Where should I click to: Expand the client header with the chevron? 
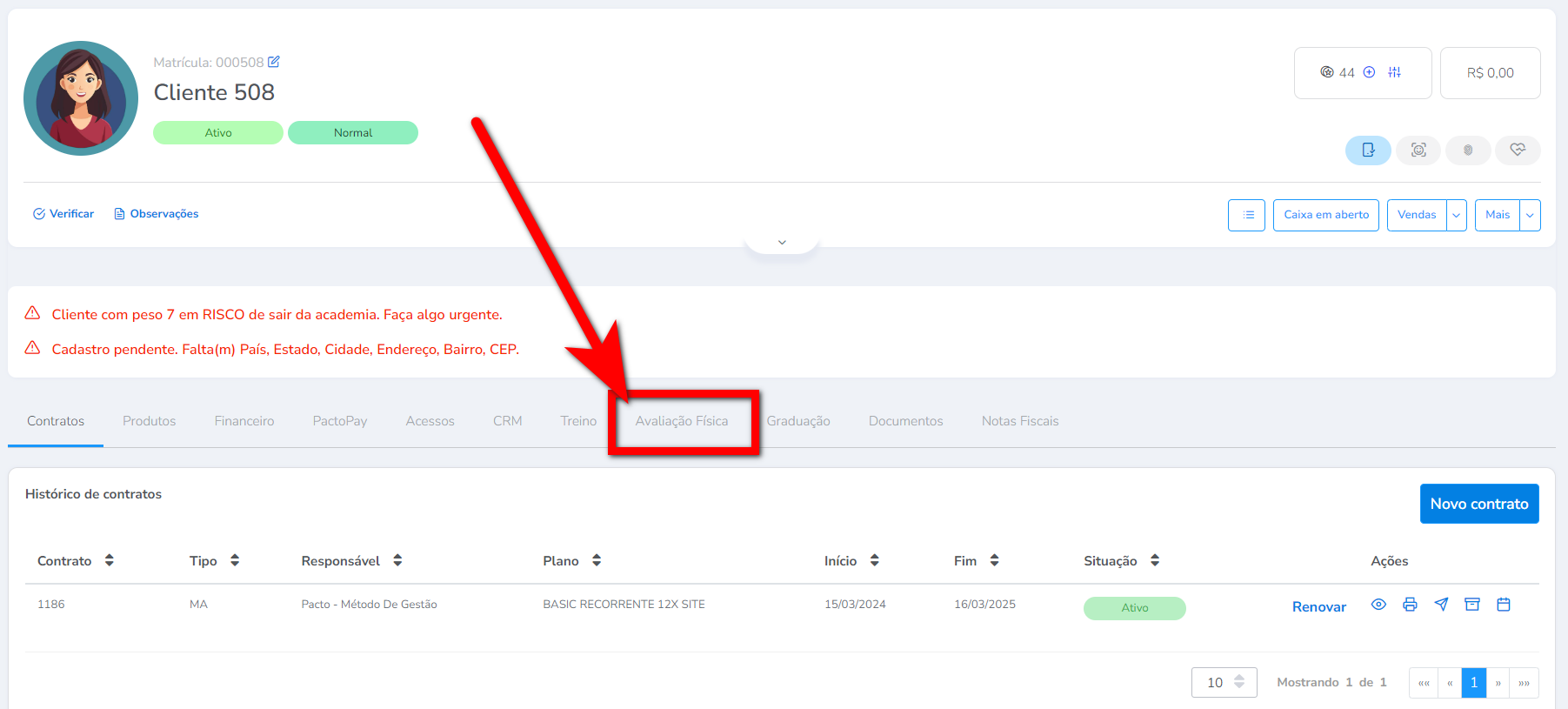782,243
